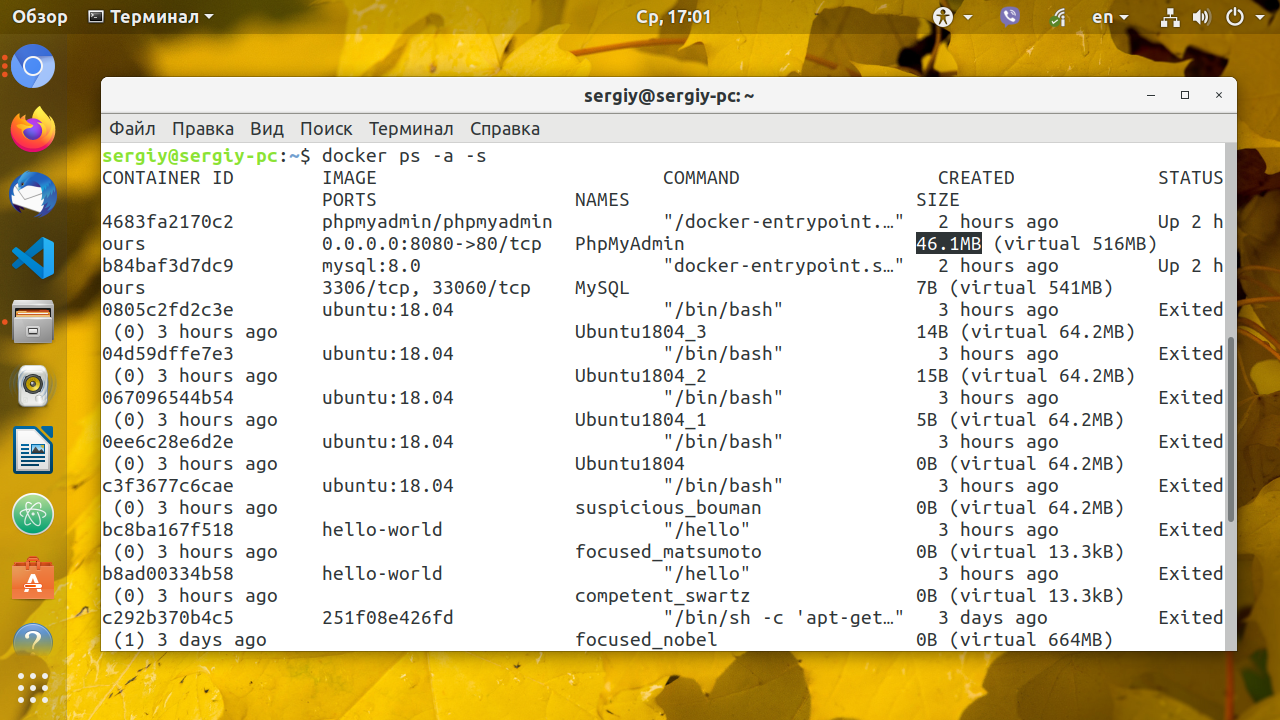Open the Правка menu

click(203, 128)
